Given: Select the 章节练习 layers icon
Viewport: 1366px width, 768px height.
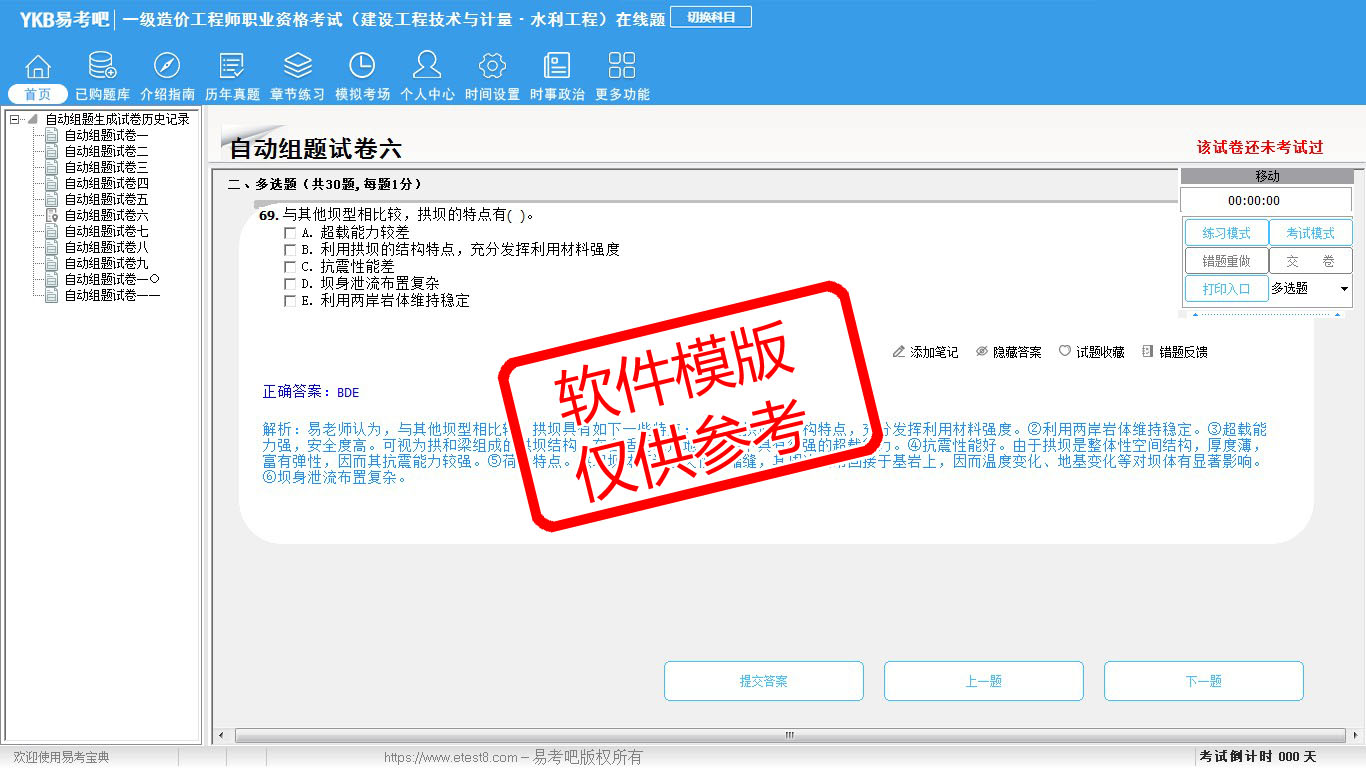Looking at the screenshot, I should click(297, 67).
